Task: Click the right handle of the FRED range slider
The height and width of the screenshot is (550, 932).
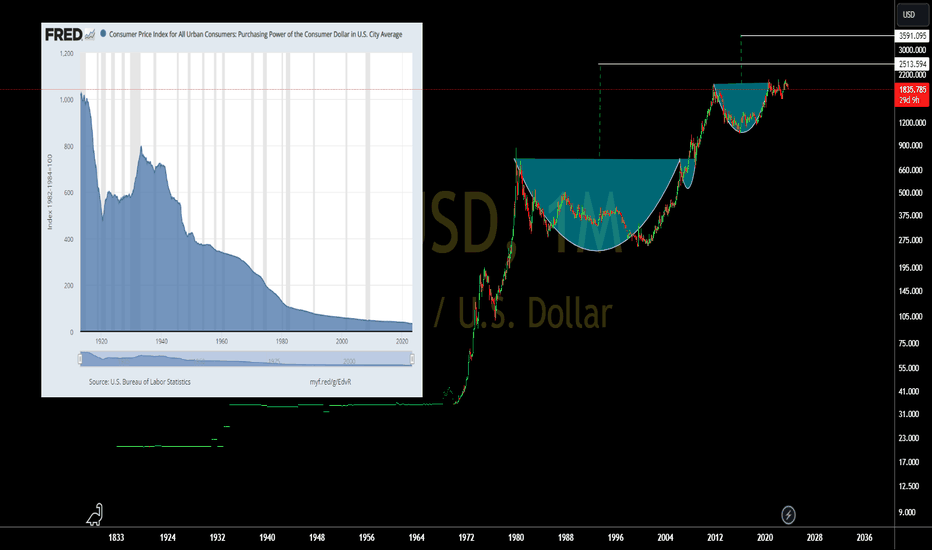Action: tap(412, 359)
